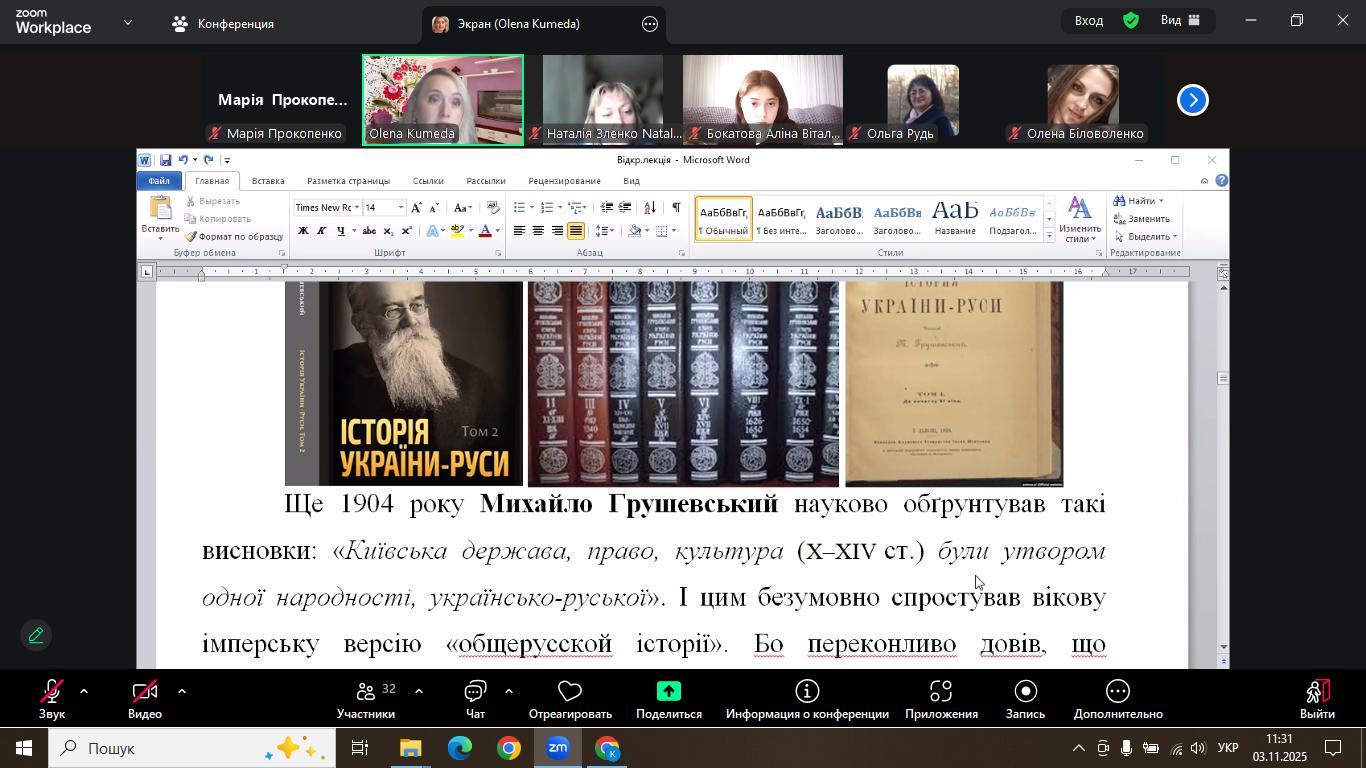This screenshot has width=1366, height=768.
Task: Click the Share screen button
Action: click(x=668, y=699)
